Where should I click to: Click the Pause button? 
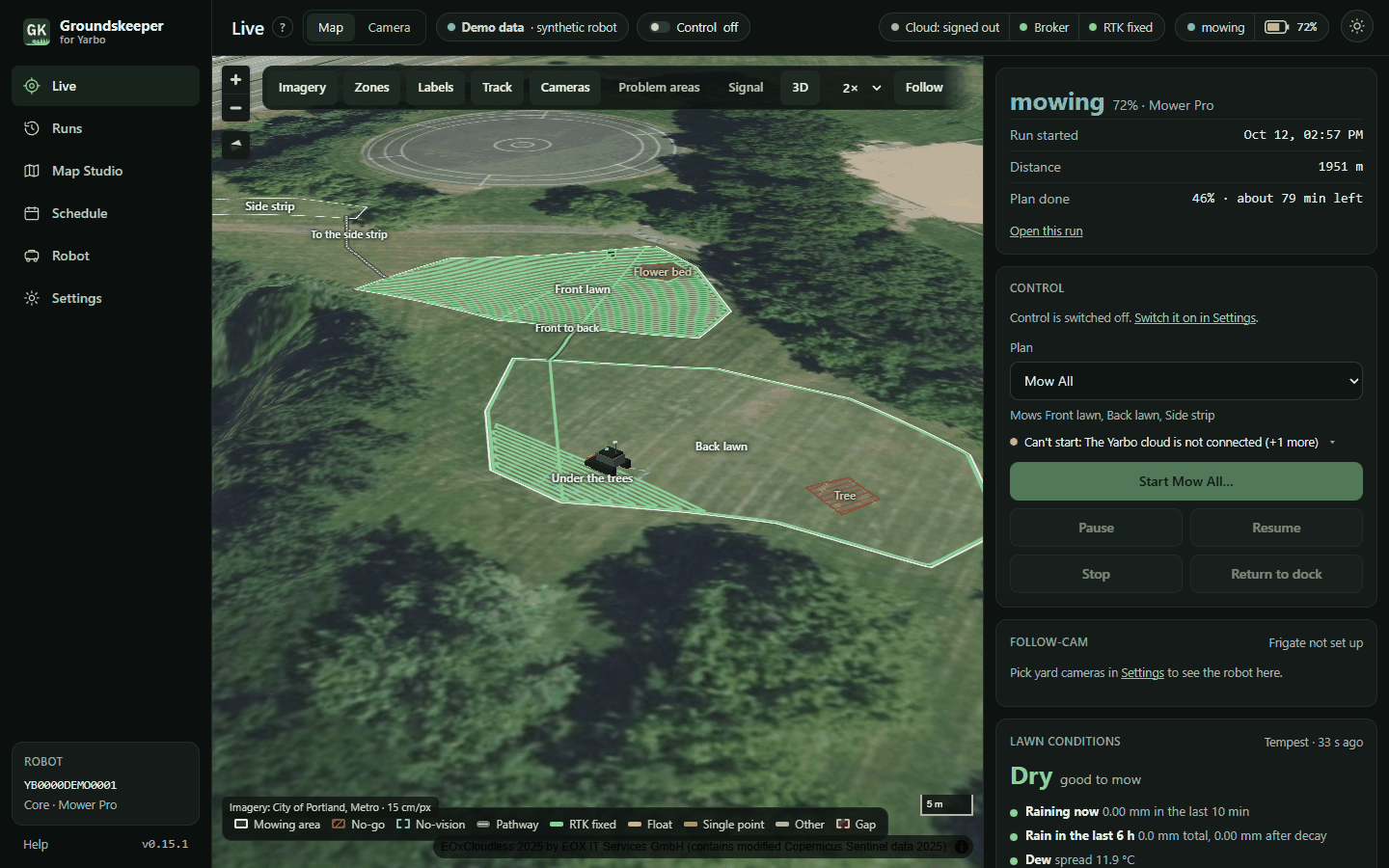coord(1096,528)
